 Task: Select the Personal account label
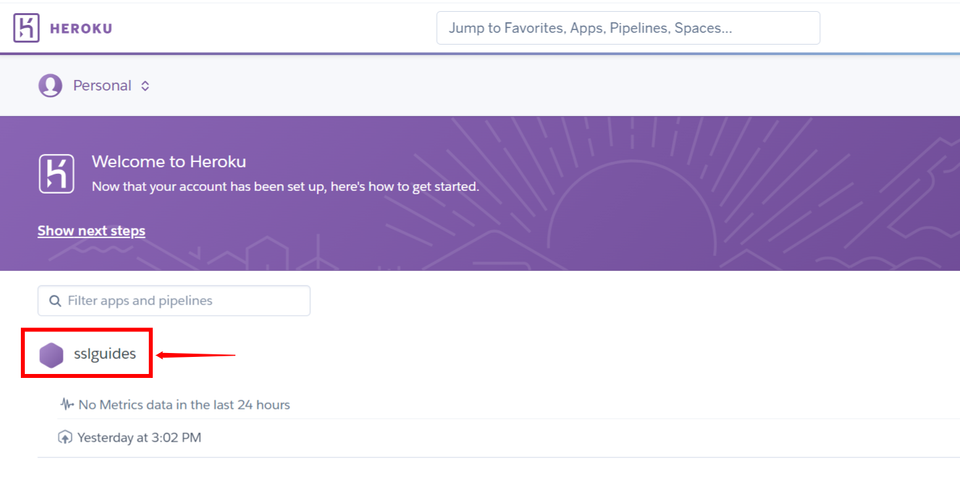tap(102, 86)
